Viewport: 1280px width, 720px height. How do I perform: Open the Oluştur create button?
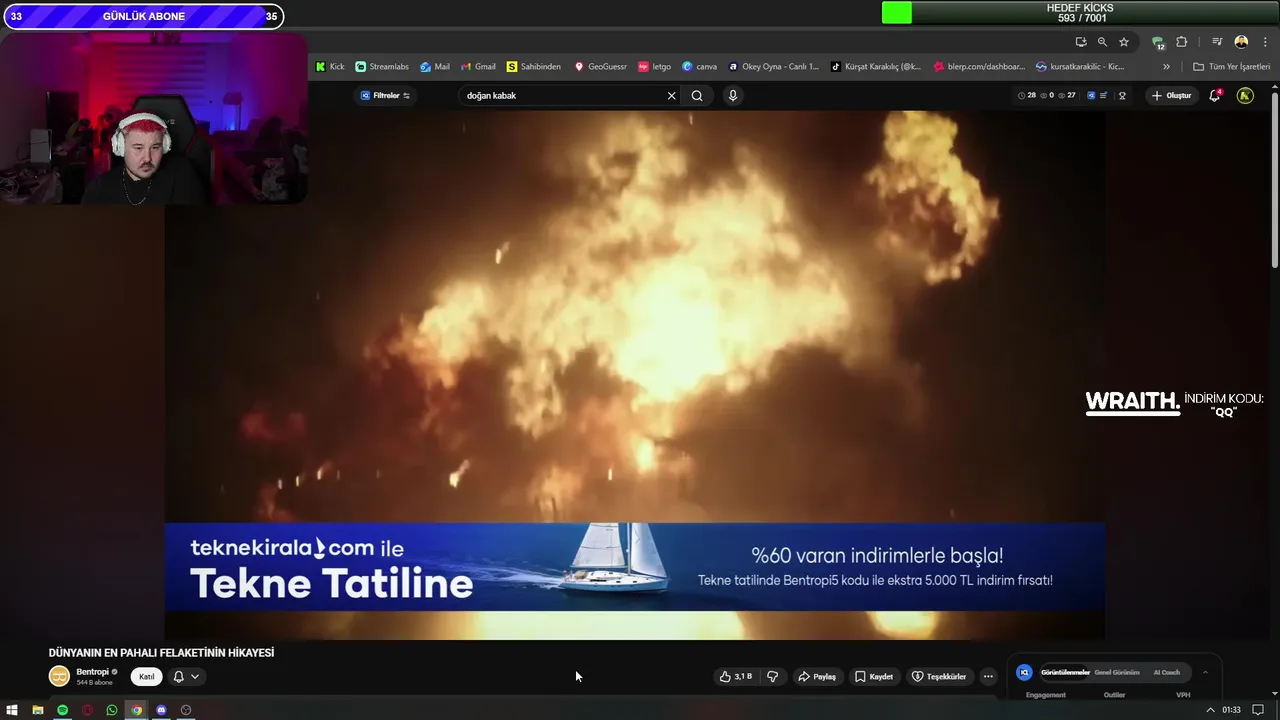1172,96
